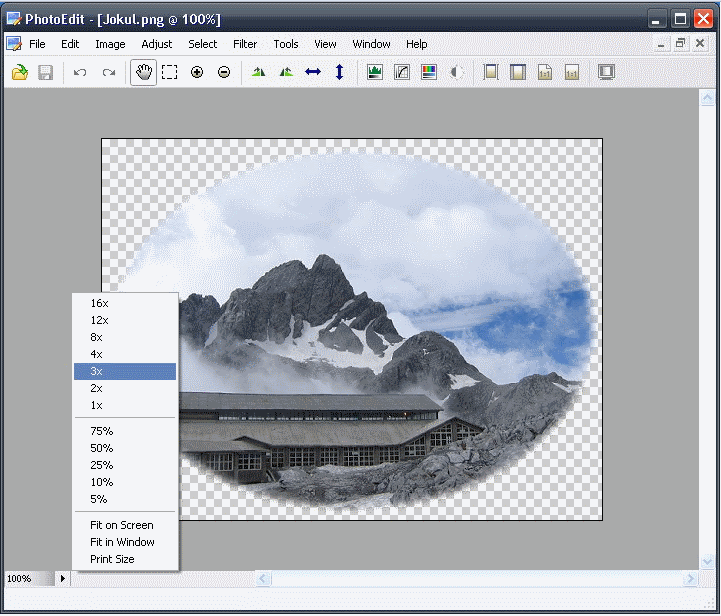
Task: Activate the rectangular selection tool
Action: click(x=170, y=72)
